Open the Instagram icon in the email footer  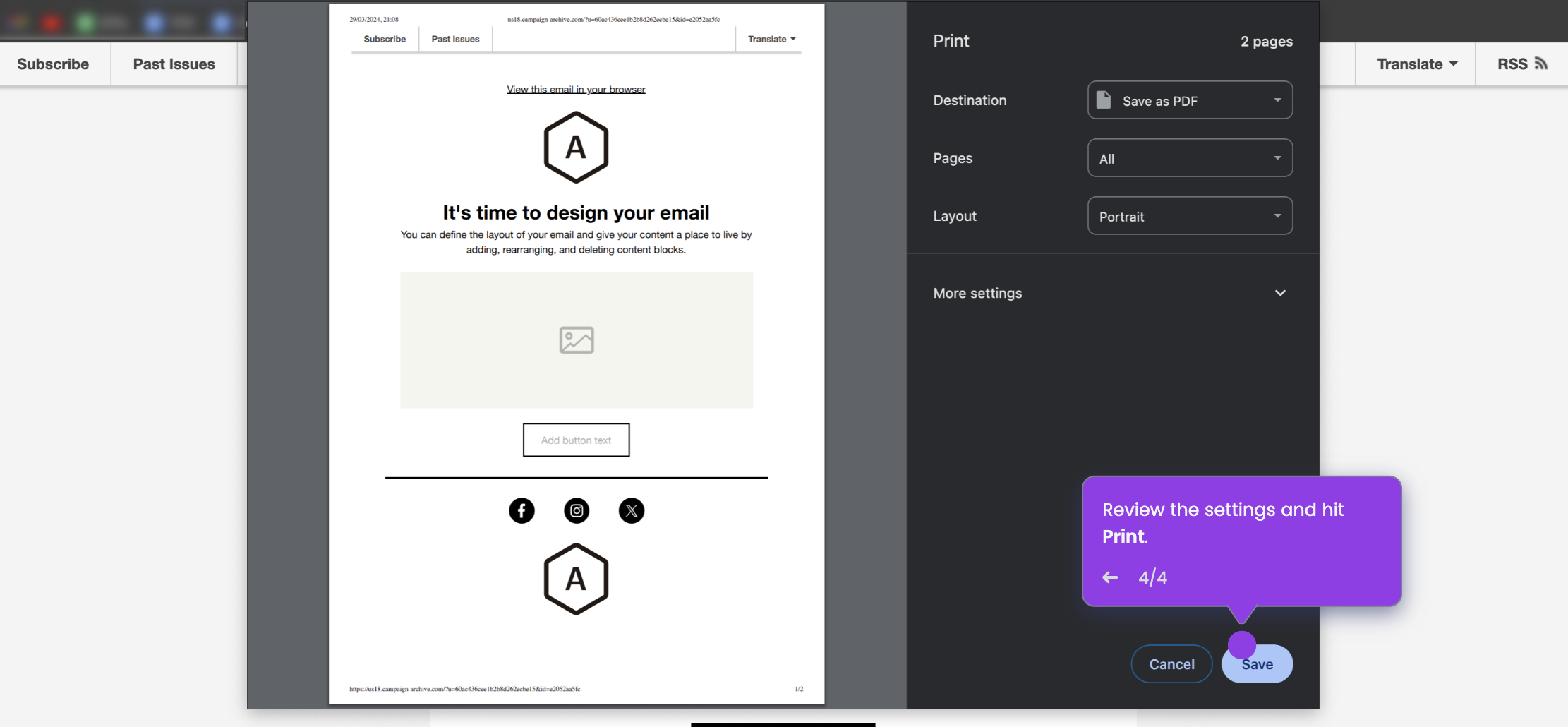pos(576,510)
